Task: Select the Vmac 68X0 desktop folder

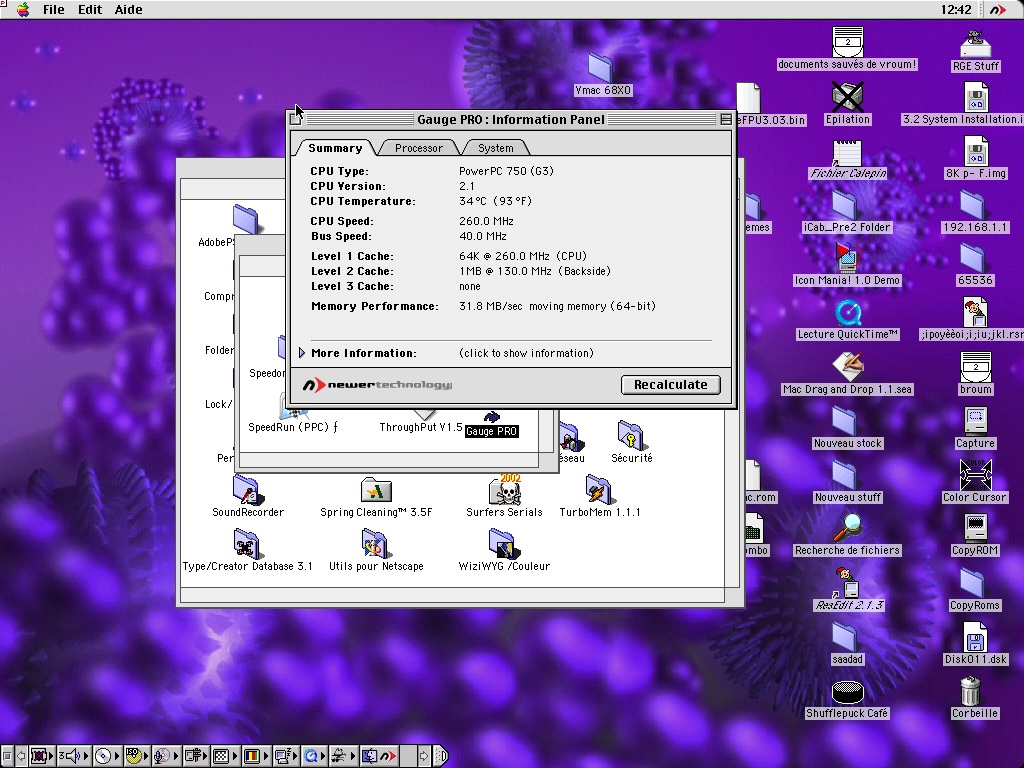Action: click(x=600, y=67)
